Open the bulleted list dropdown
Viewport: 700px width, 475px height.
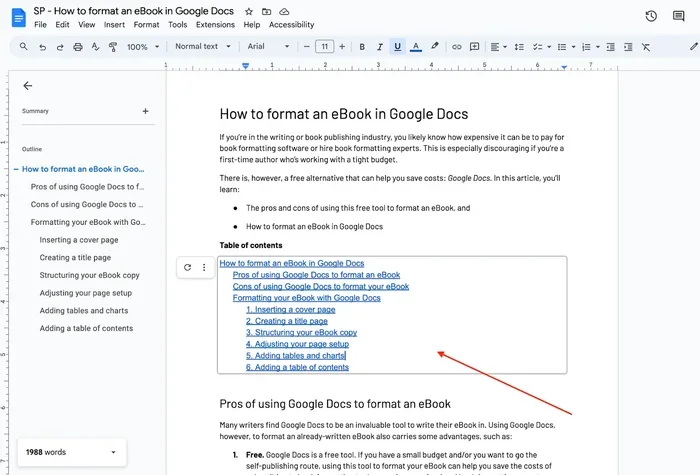(567, 47)
